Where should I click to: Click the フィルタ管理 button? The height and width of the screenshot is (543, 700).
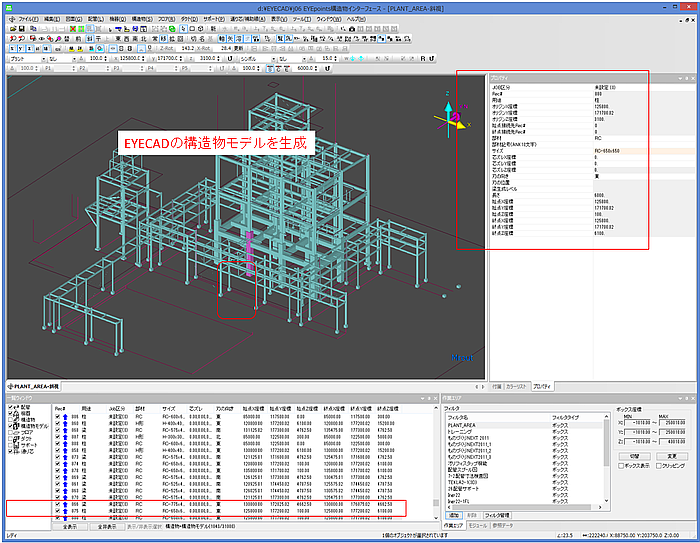(x=497, y=515)
